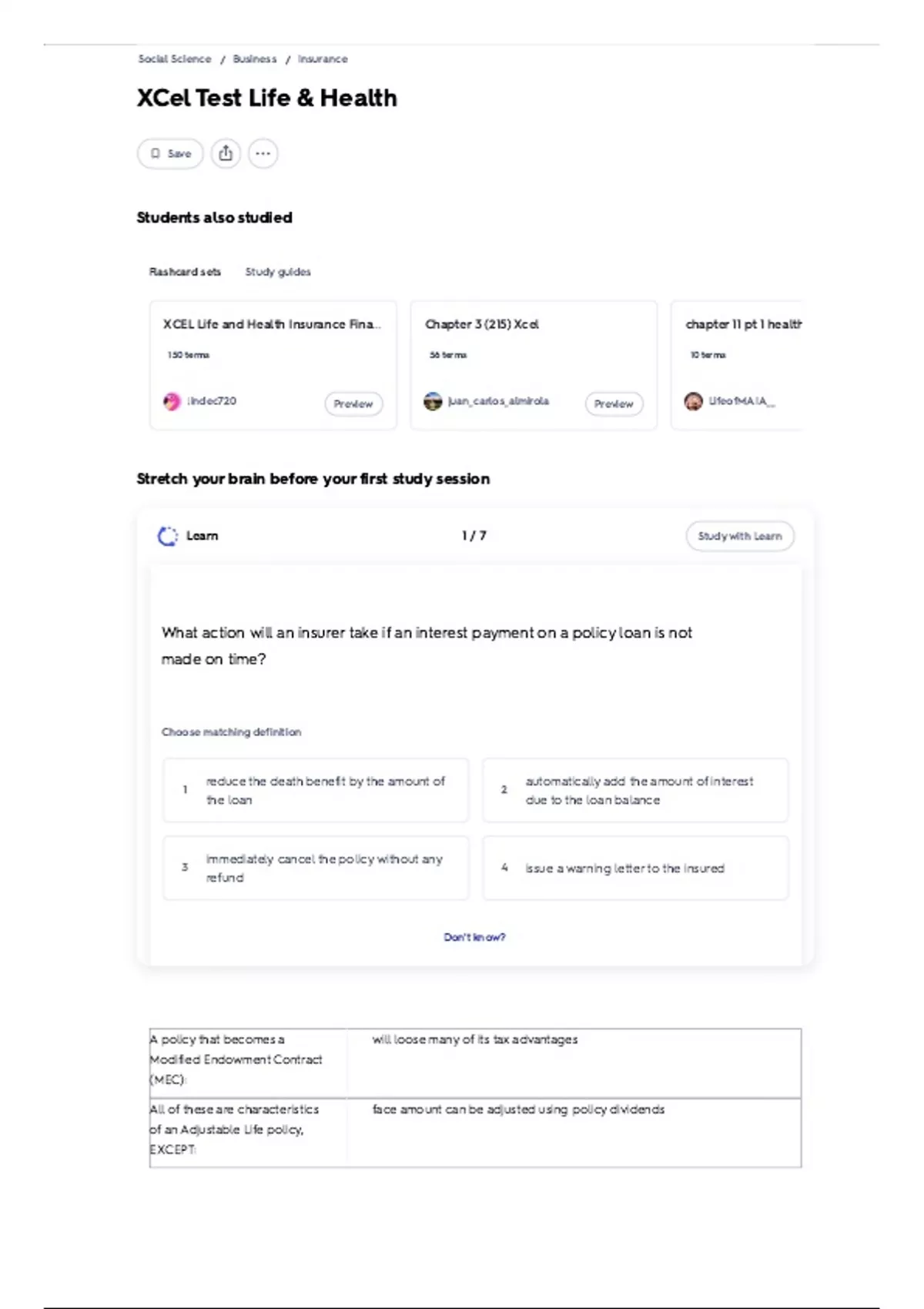The width and height of the screenshot is (924, 1309).
Task: Click lindec720's profile avatar
Action: pyautogui.click(x=172, y=401)
